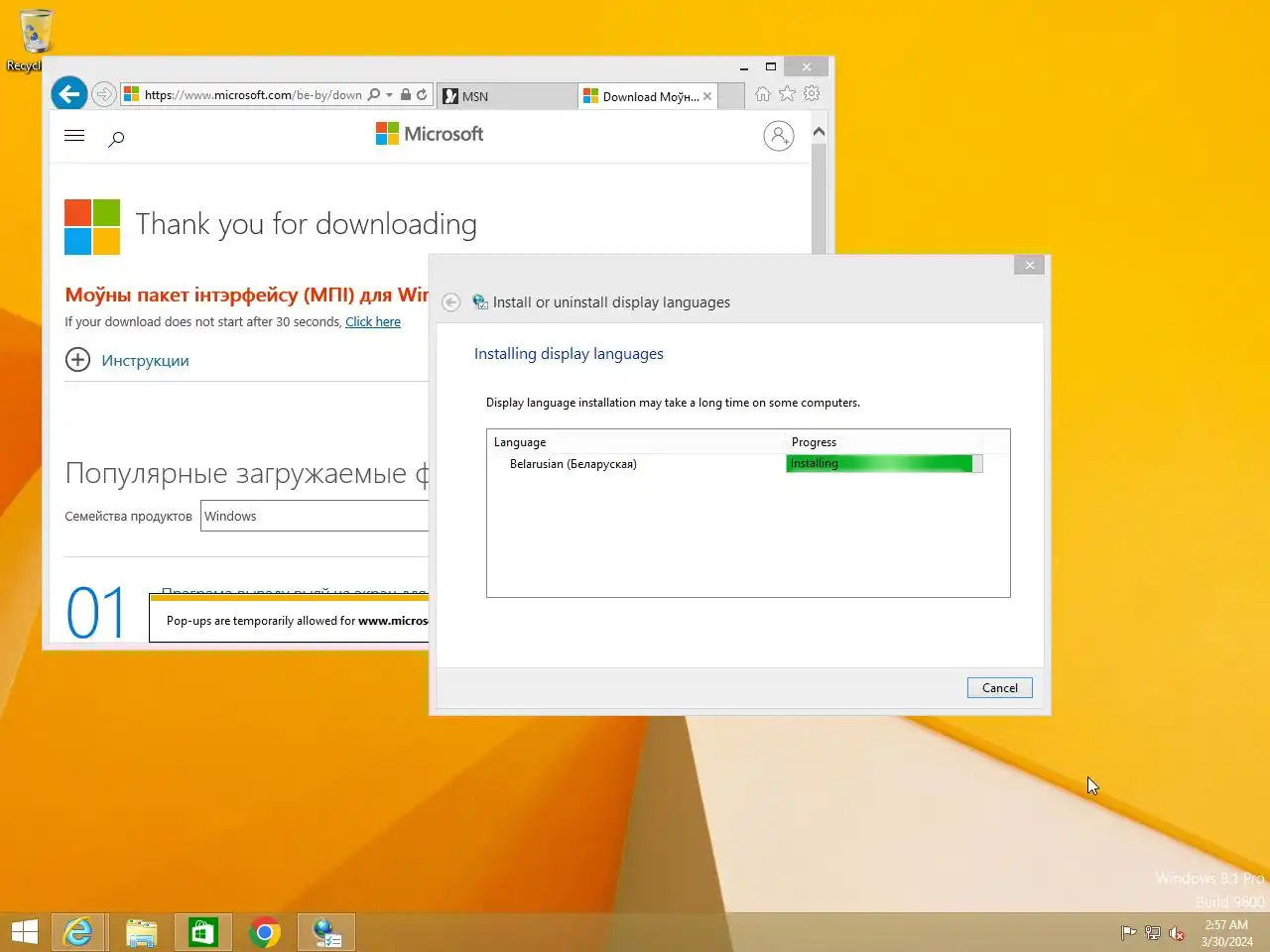The height and width of the screenshot is (952, 1270).
Task: Launch Google Chrome from the taskbar
Action: tap(265, 932)
